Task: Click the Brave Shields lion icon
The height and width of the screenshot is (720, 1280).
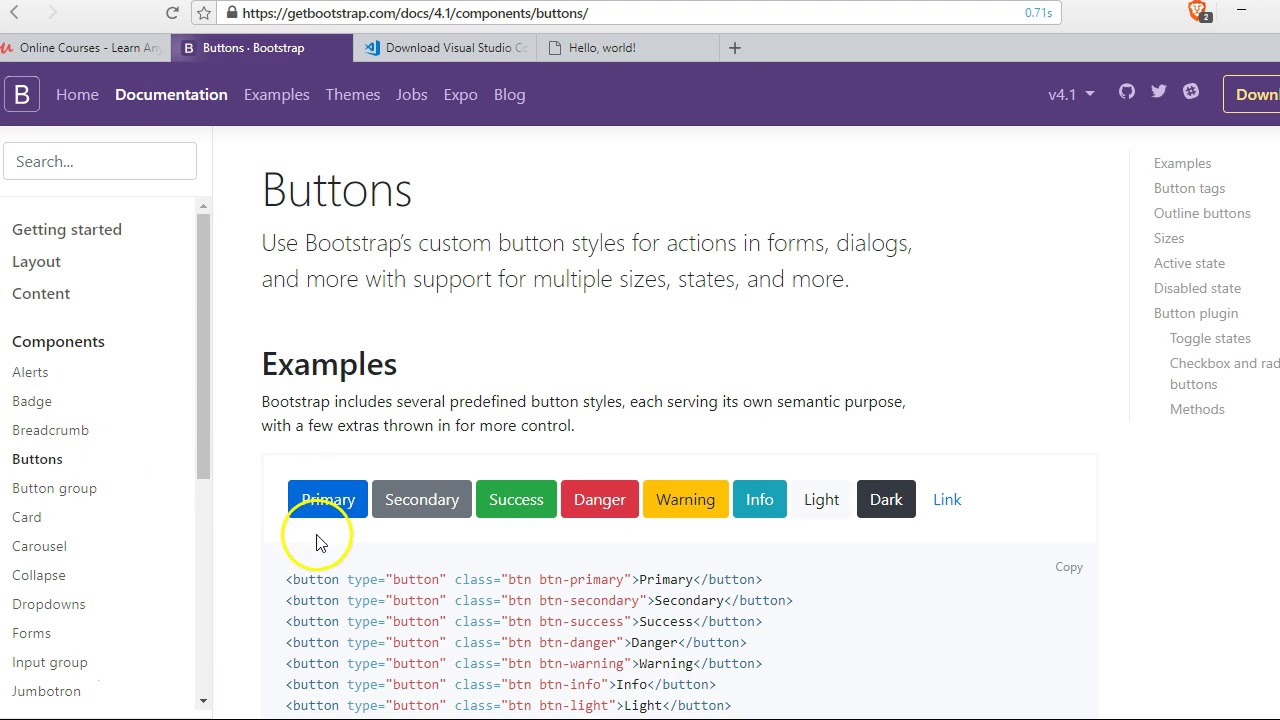Action: coord(1197,12)
